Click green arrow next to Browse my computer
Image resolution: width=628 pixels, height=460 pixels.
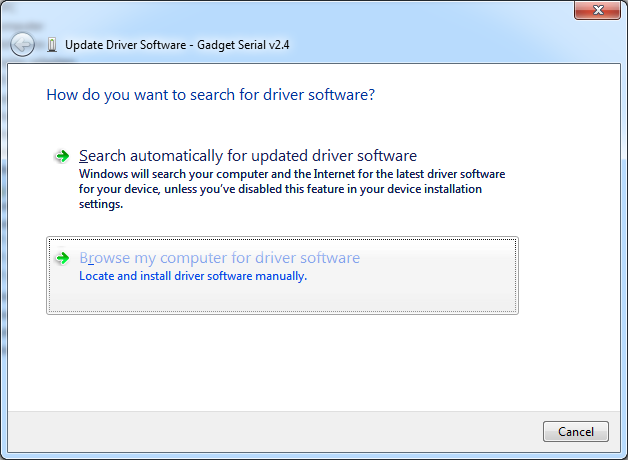(62, 258)
